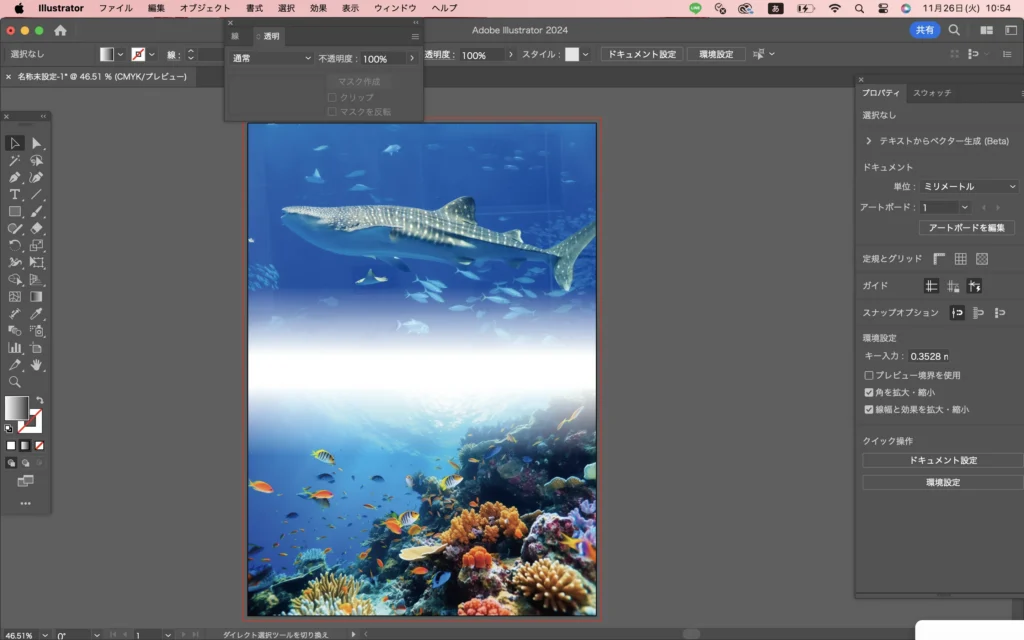Select the Magic Wand tool
This screenshot has width=1024, height=640.
(x=15, y=160)
